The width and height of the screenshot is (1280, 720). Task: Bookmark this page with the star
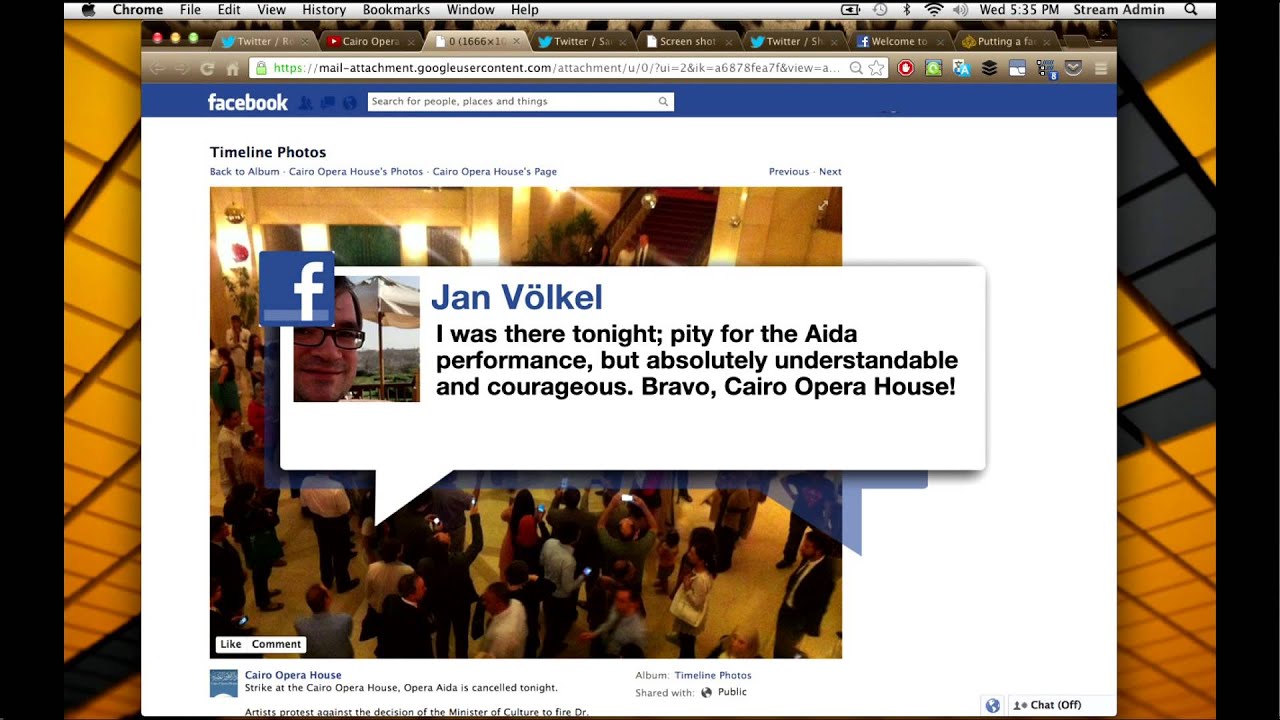pyautogui.click(x=876, y=68)
